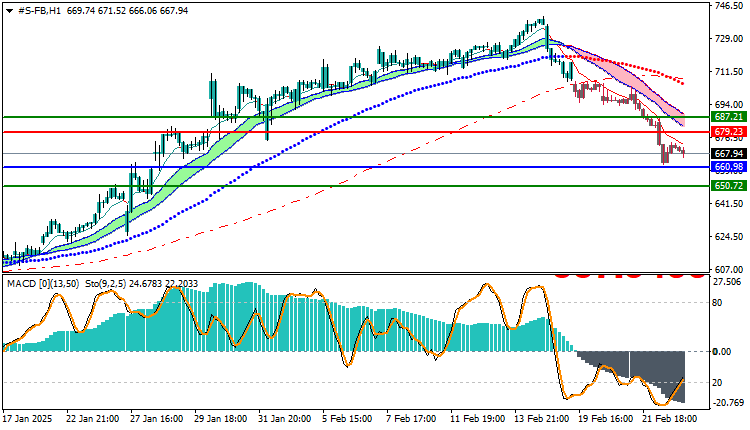Click the 694.00 price scale value
Screen dimensions: 750x430
728,105
